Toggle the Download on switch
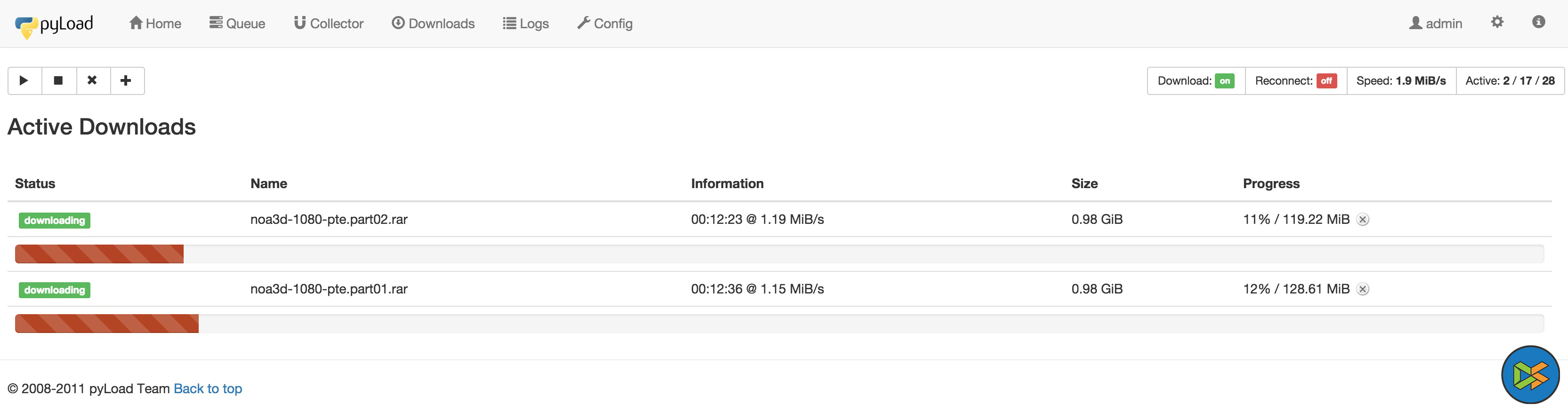Screen dimensions: 1568x412 pyautogui.click(x=1224, y=81)
